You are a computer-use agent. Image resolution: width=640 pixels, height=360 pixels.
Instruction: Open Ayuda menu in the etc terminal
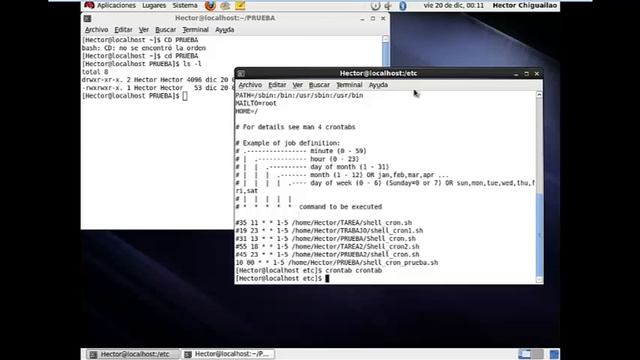(378, 85)
